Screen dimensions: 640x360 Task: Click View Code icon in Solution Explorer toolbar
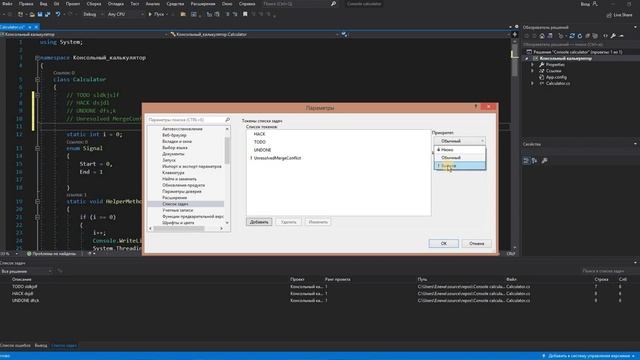click(x=605, y=36)
